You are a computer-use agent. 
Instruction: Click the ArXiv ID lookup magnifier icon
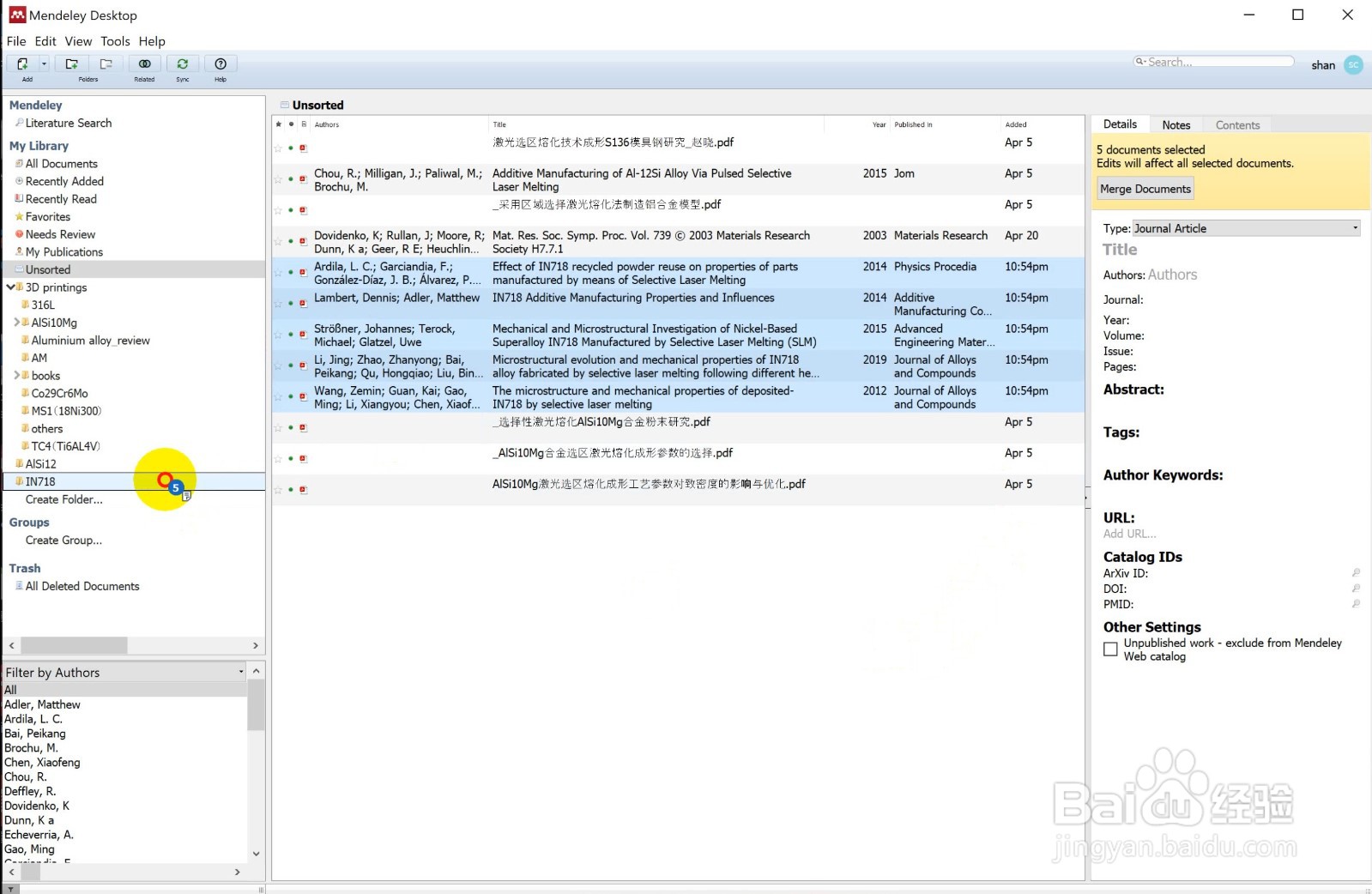pos(1356,573)
